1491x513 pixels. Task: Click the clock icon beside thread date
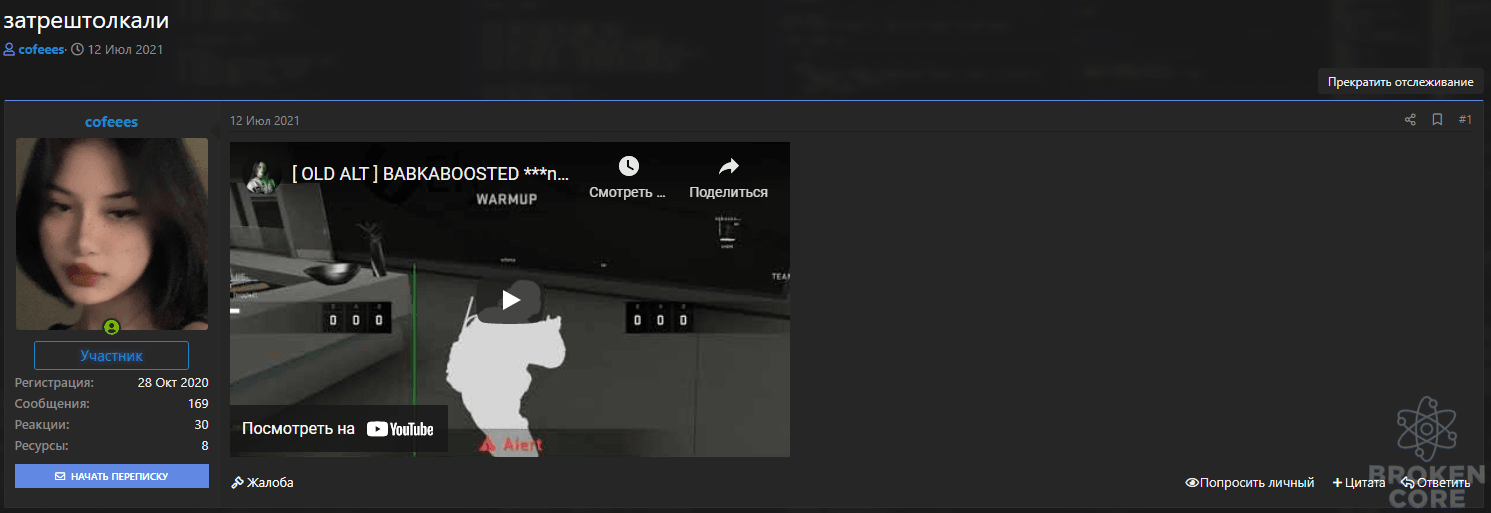pyautogui.click(x=77, y=49)
